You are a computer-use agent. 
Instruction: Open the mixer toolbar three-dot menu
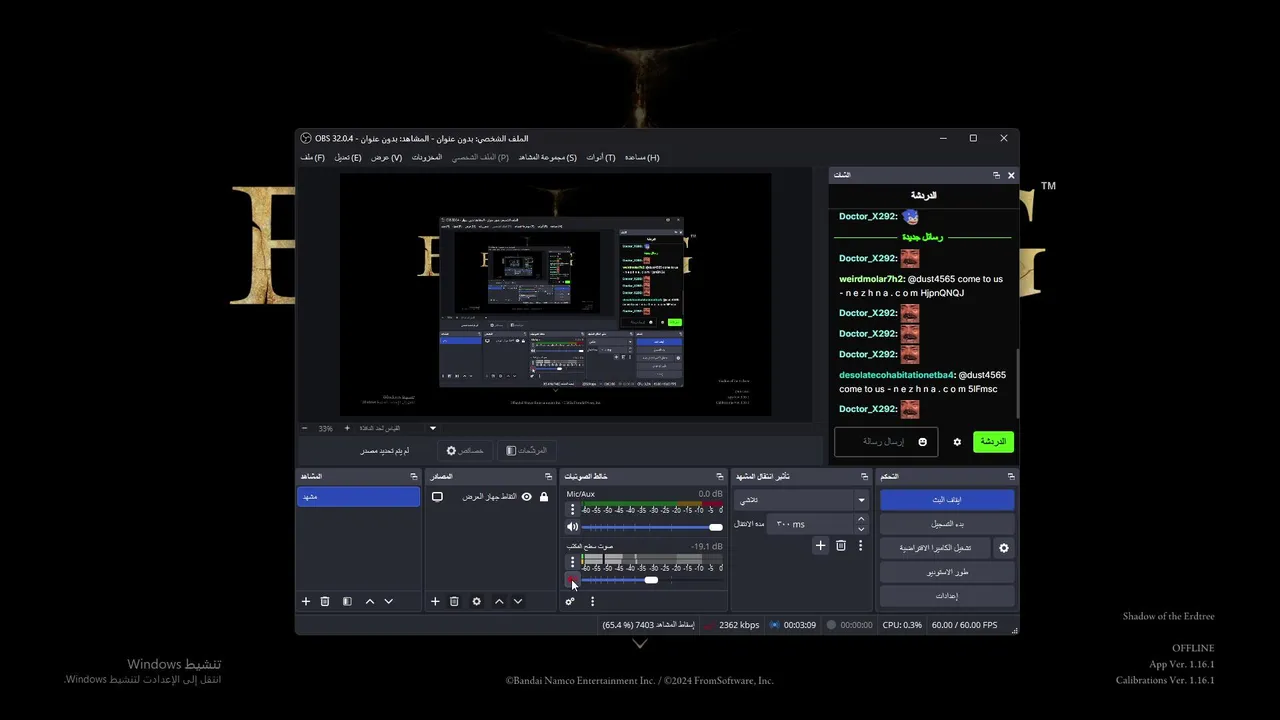(x=592, y=601)
